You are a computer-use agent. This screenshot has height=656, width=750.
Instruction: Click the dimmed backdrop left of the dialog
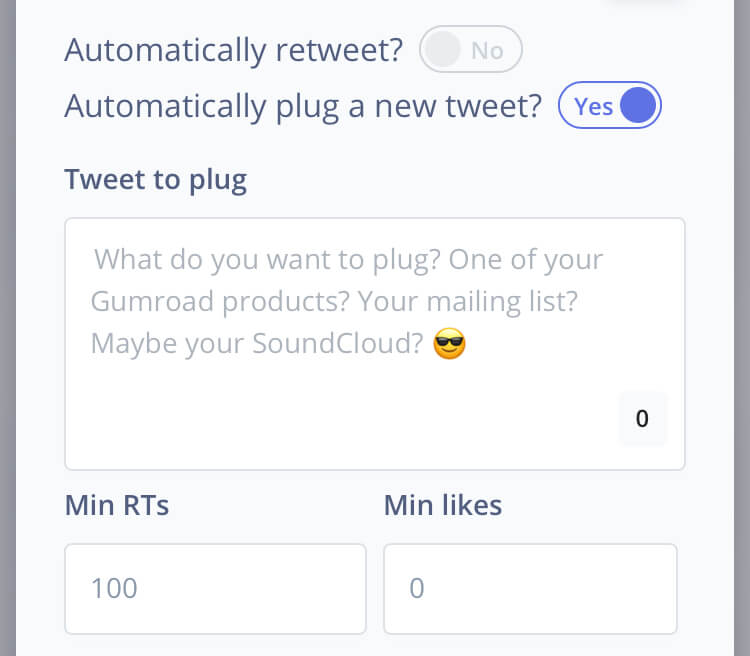coord(7,330)
